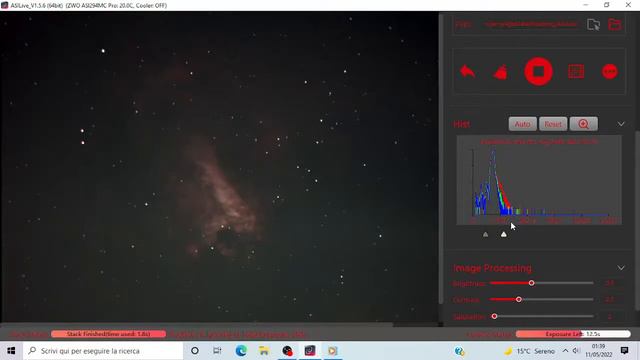
Task: Stop stacking with the round stop button
Action: click(x=538, y=71)
